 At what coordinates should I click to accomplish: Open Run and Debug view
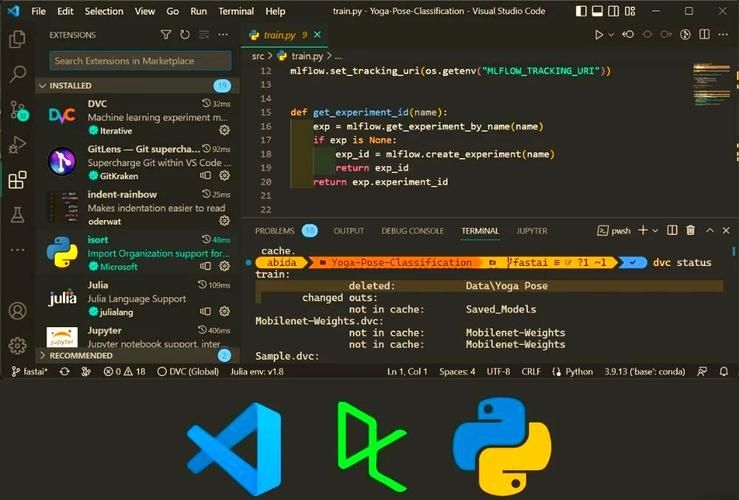(x=17, y=145)
